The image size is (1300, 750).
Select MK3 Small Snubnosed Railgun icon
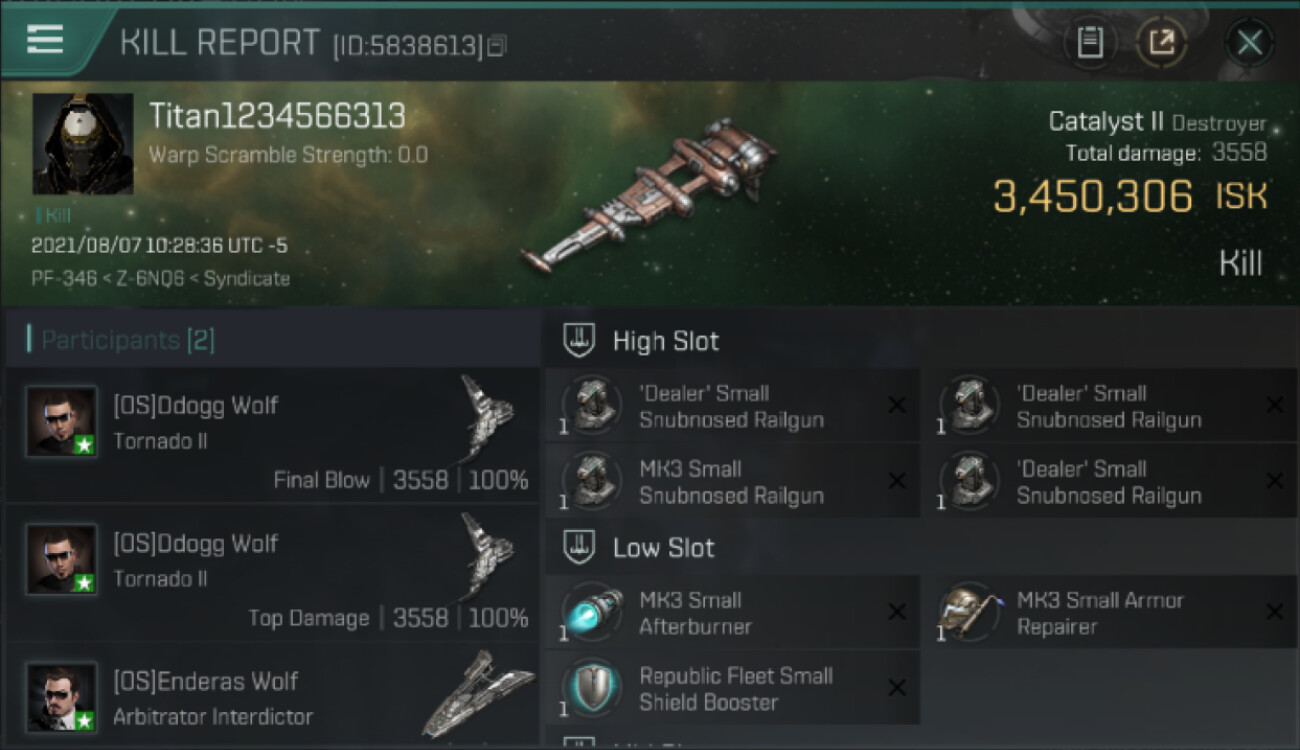click(x=591, y=481)
